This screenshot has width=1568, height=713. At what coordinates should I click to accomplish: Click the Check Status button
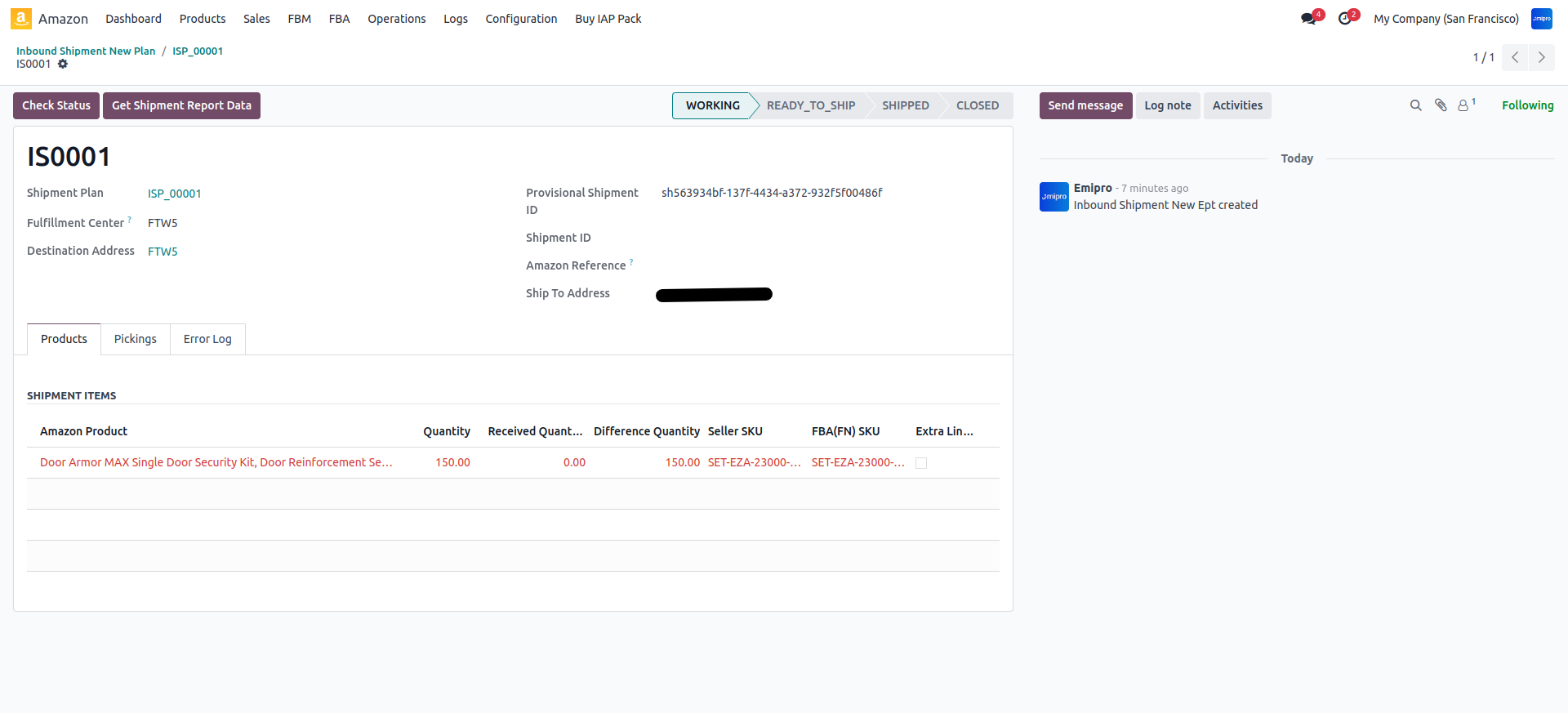pos(56,105)
